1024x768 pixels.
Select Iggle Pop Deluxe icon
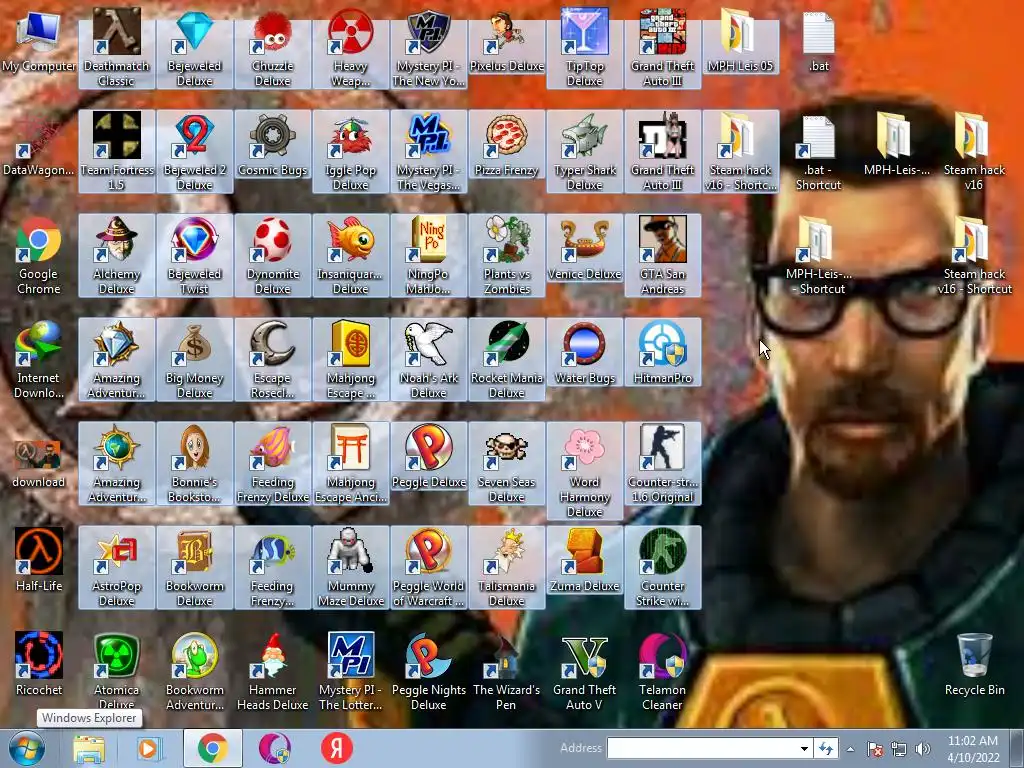point(351,152)
